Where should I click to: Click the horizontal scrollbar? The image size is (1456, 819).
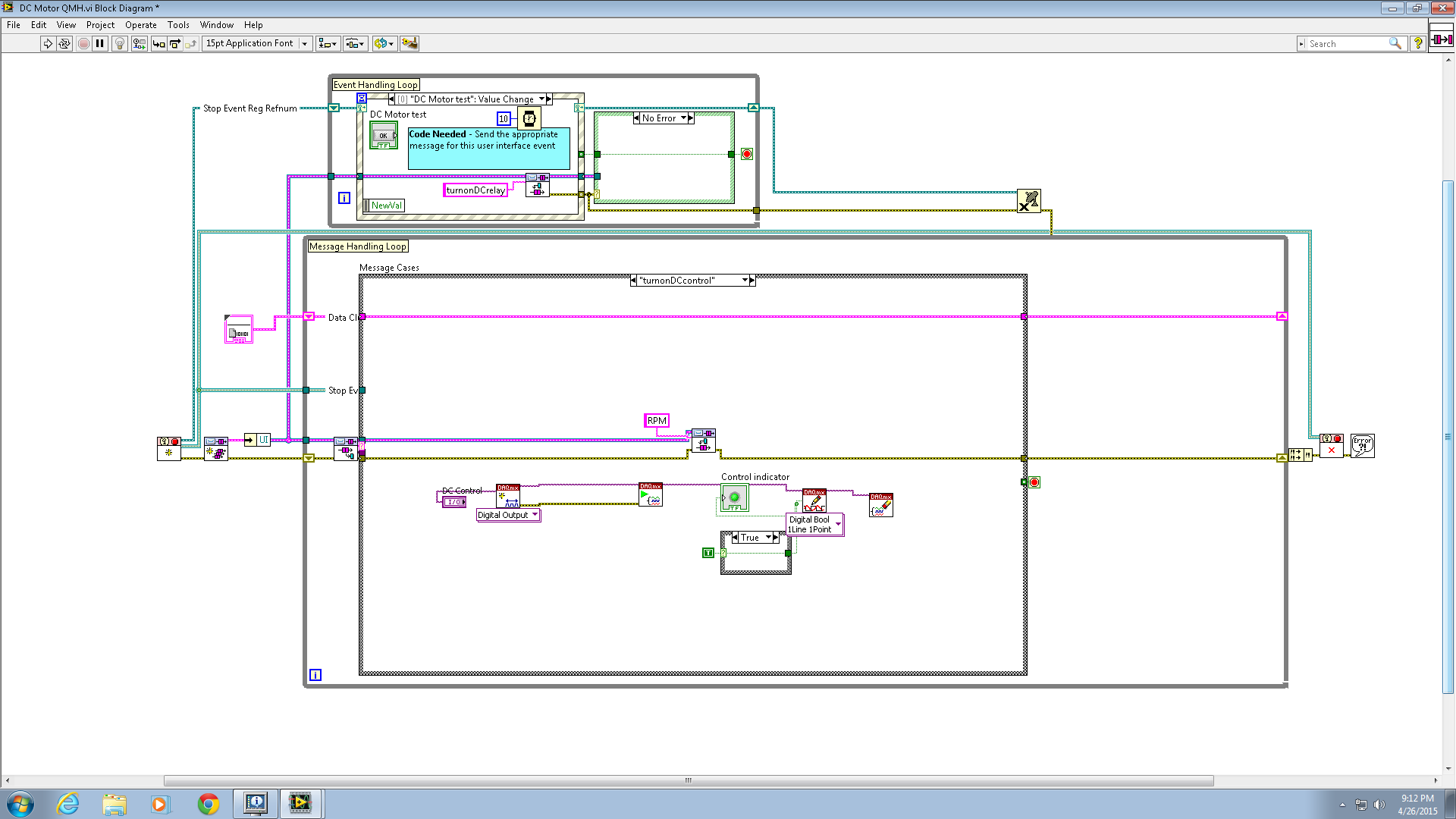(x=689, y=780)
